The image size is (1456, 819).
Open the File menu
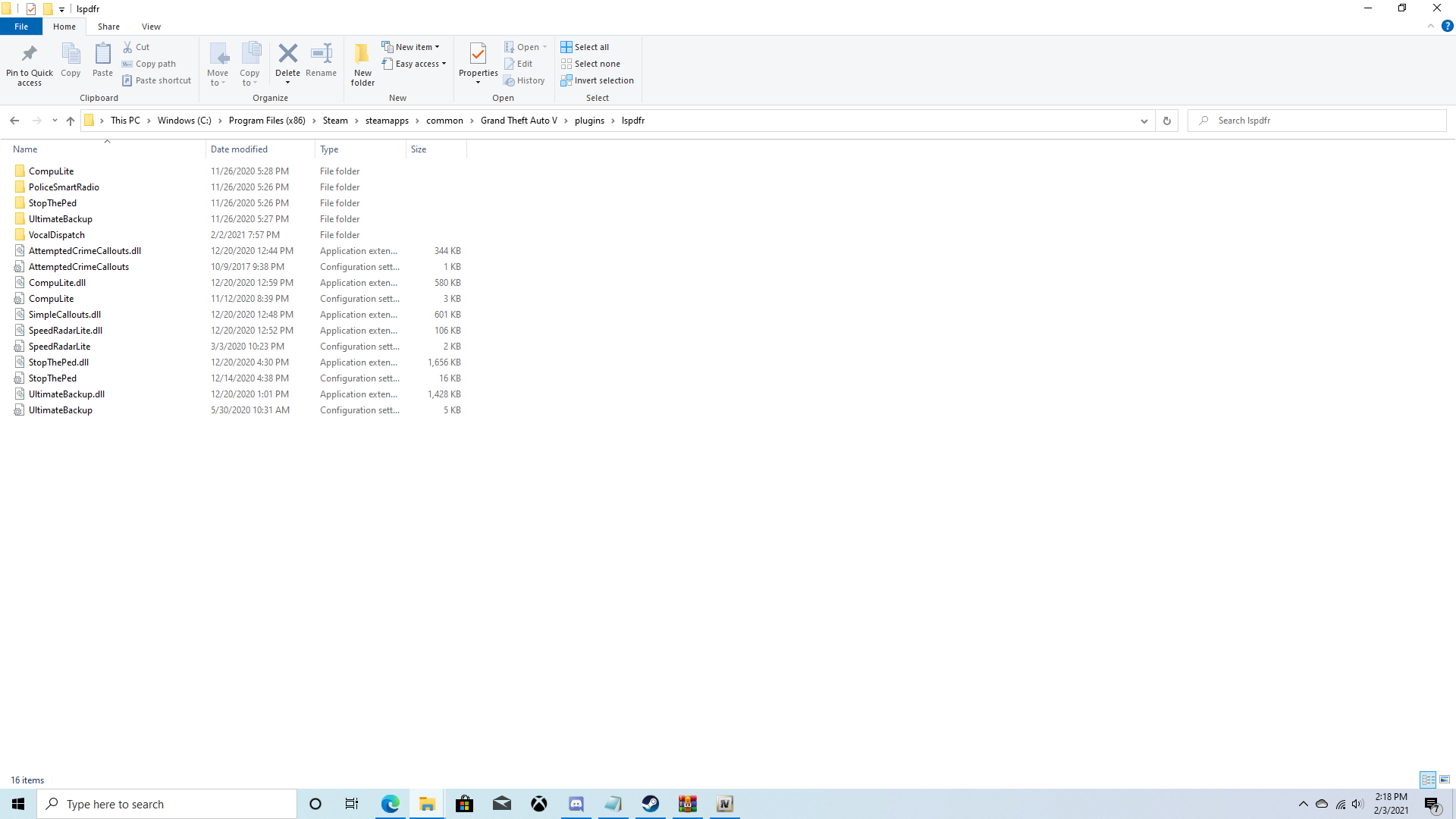[x=21, y=27]
